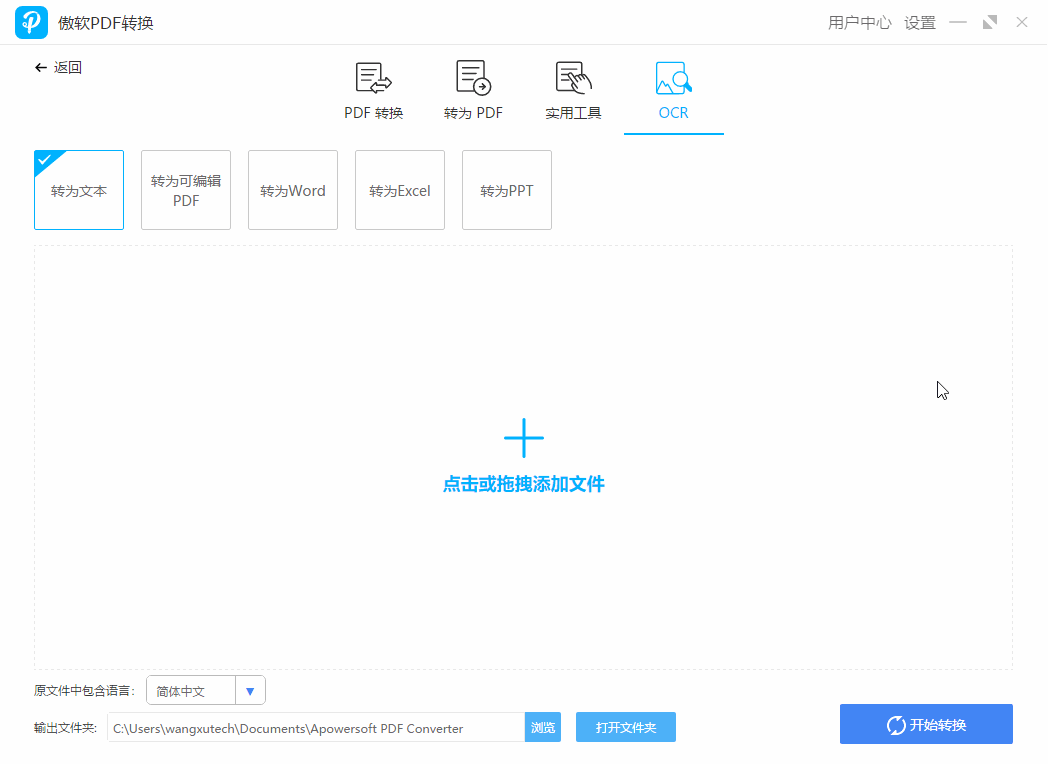The height and width of the screenshot is (764, 1048).
Task: Open 用户中心
Action: pyautogui.click(x=860, y=23)
